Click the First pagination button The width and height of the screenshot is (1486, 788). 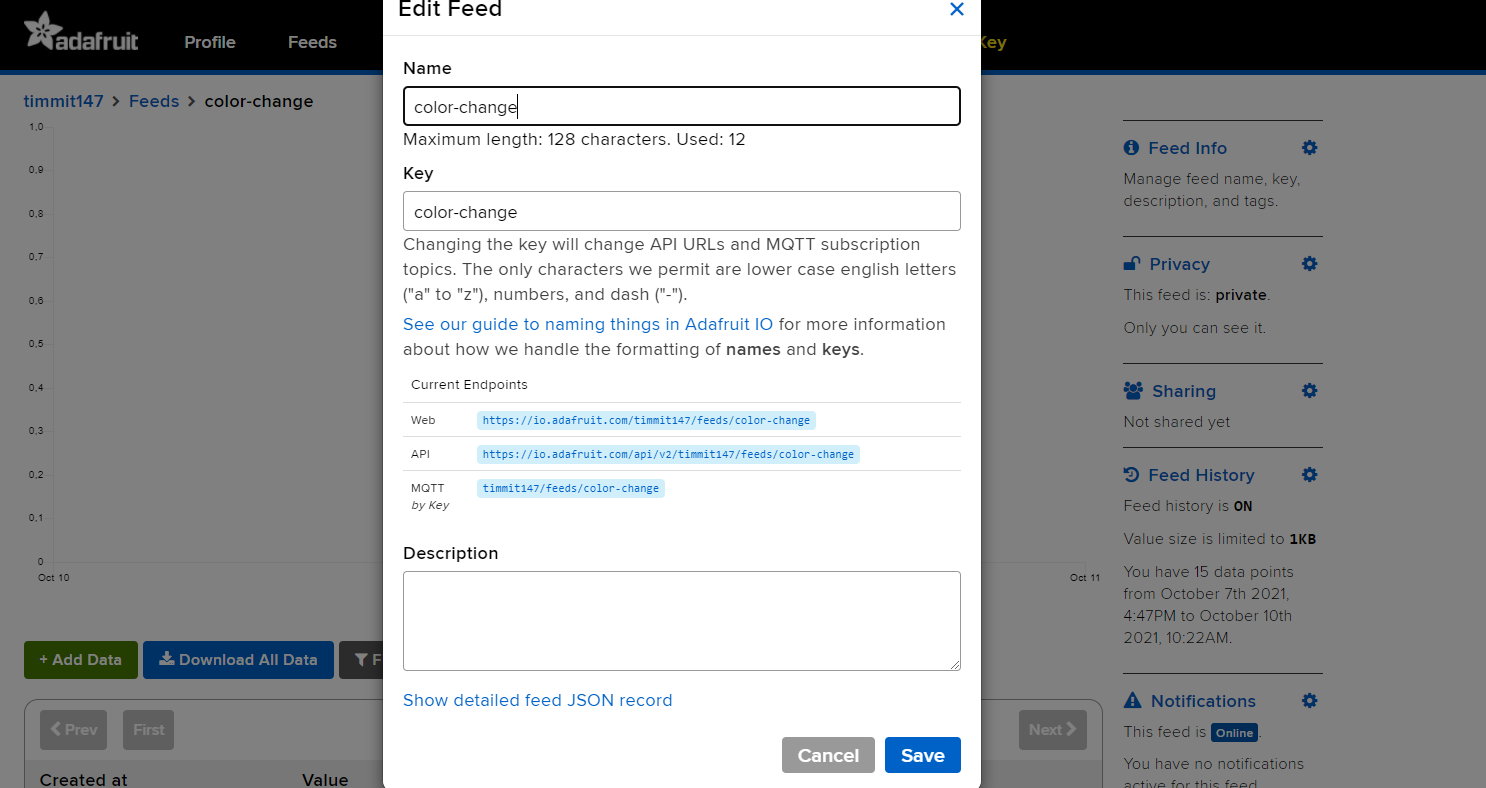coord(149,730)
